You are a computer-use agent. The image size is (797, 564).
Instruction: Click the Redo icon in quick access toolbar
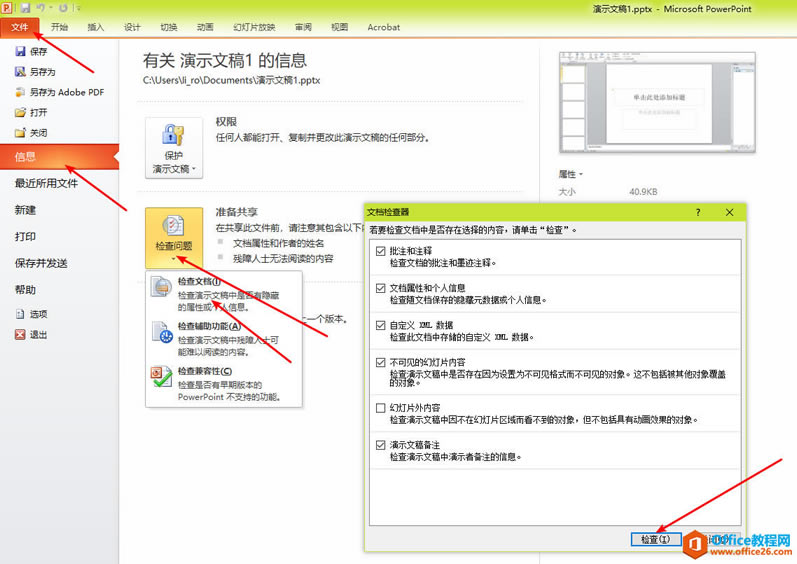63,8
